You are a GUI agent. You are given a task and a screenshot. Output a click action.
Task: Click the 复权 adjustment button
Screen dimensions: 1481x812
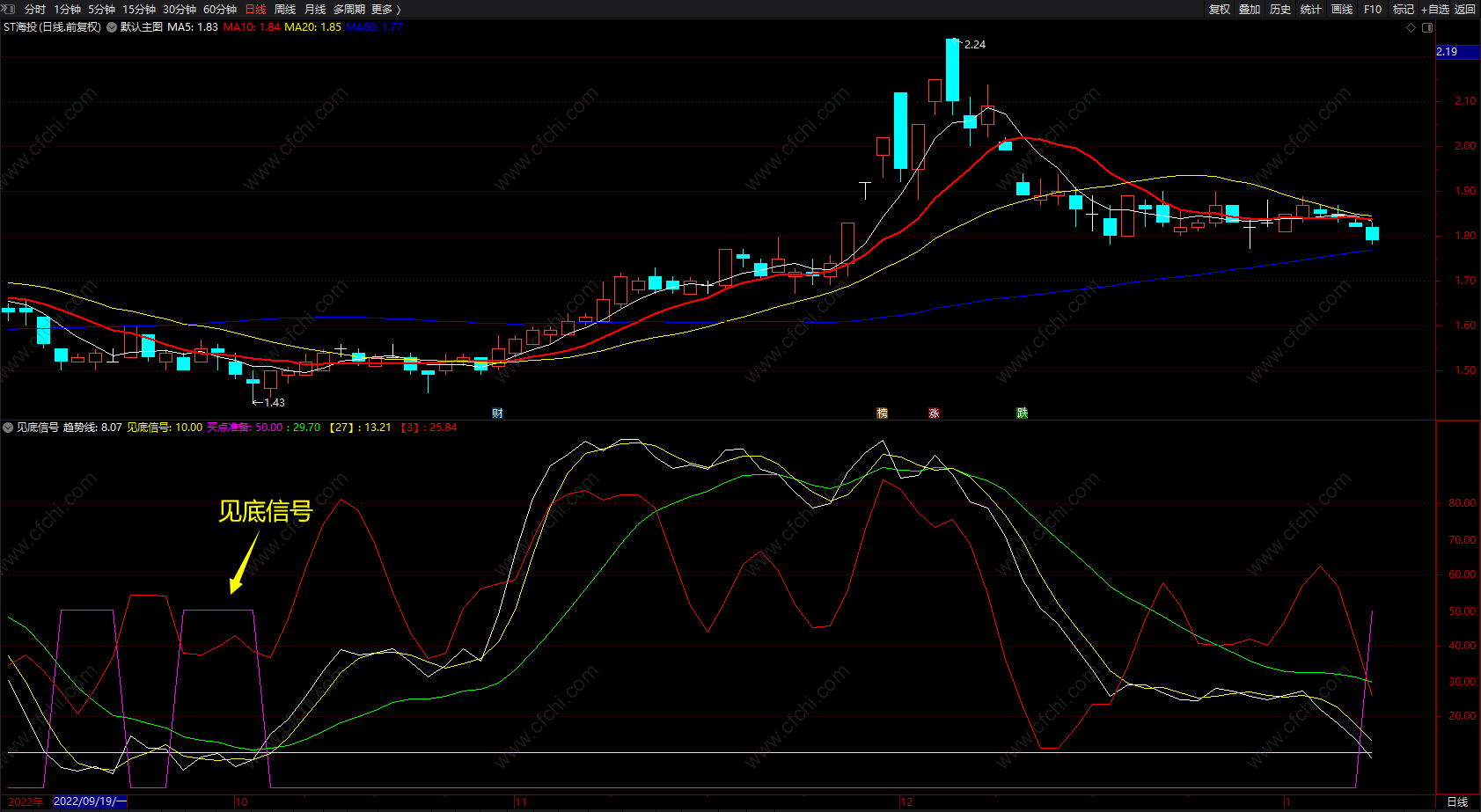point(1219,9)
